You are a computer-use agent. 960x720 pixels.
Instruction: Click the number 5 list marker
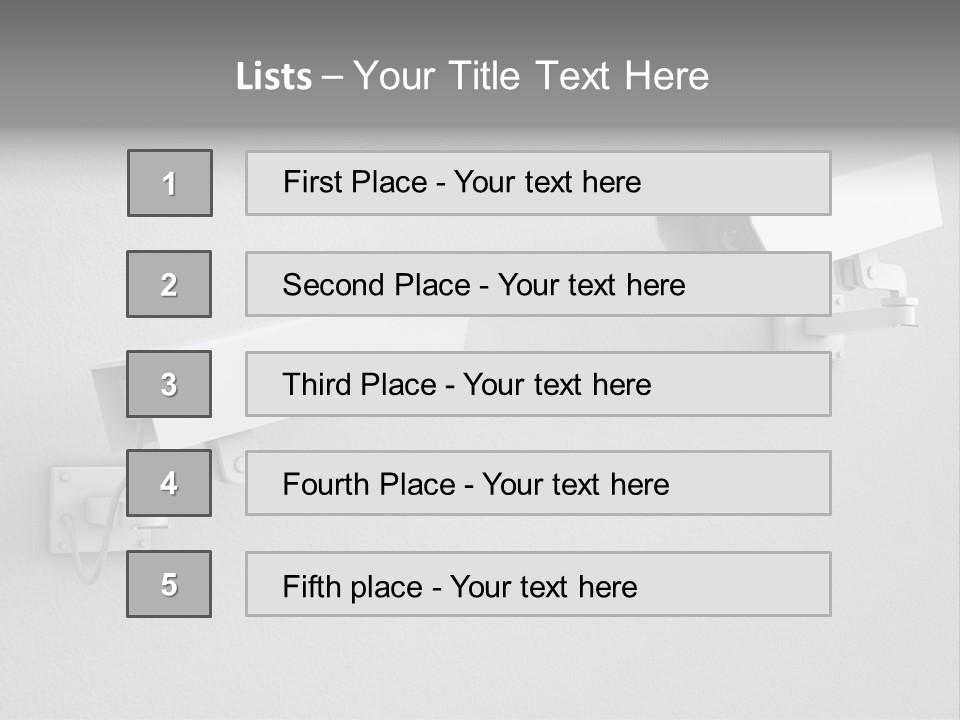pos(169,584)
